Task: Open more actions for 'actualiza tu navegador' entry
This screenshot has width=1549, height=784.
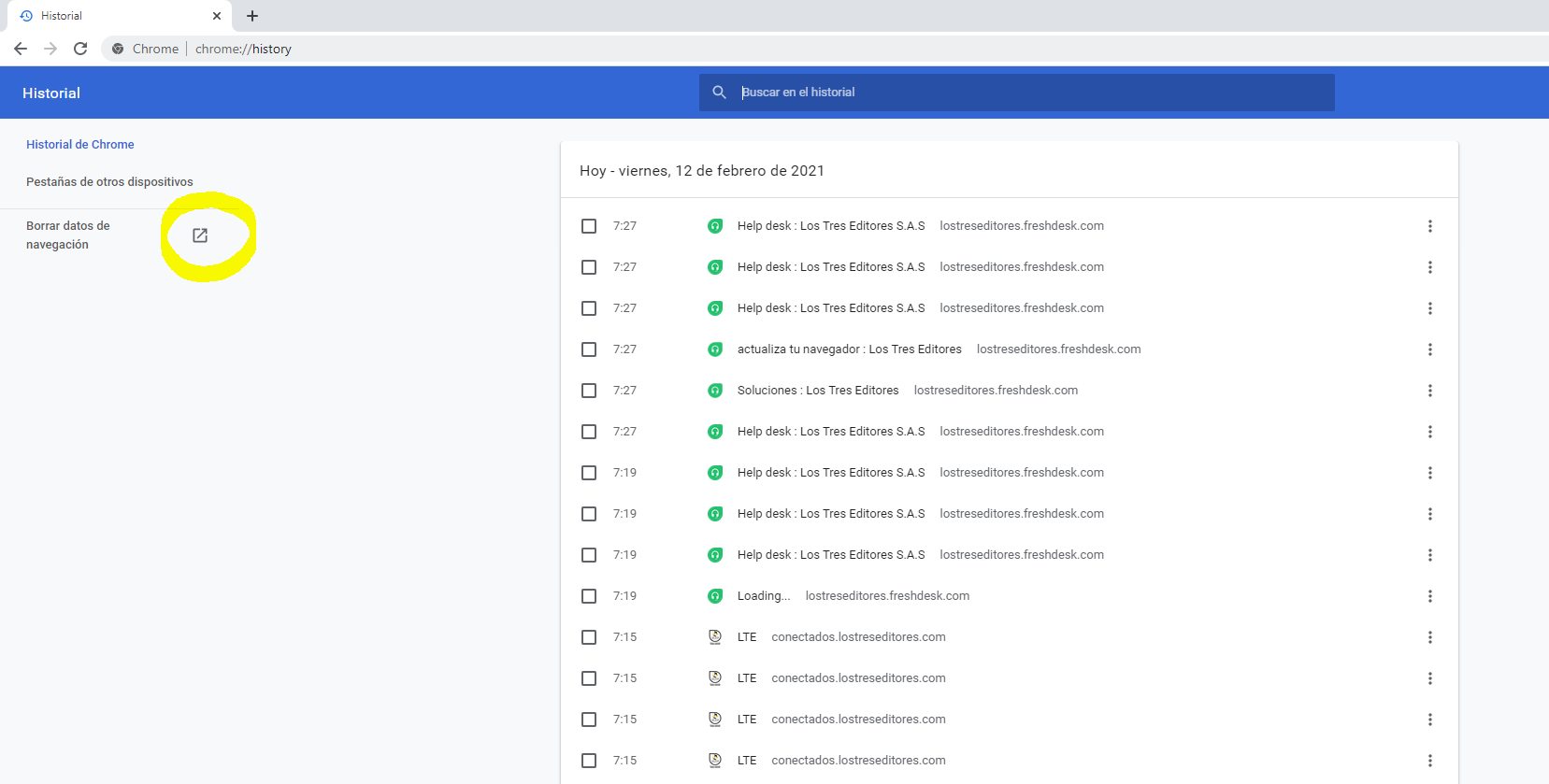Action: tap(1430, 349)
